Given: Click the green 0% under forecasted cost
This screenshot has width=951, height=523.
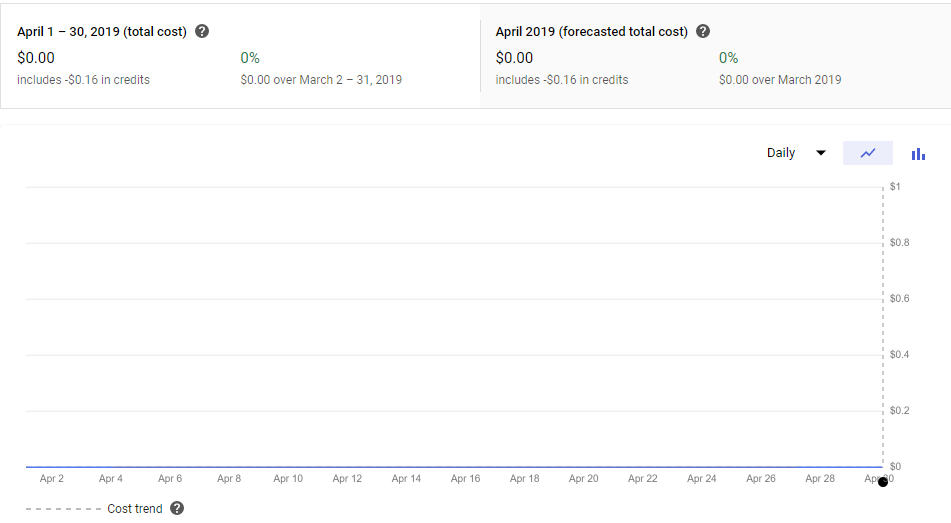Looking at the screenshot, I should tap(728, 58).
